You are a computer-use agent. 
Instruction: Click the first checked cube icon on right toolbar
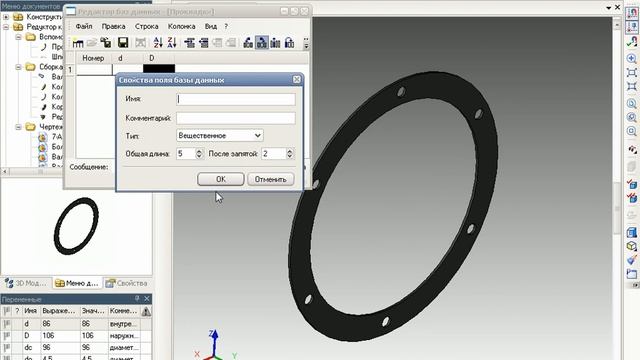[x=632, y=184]
